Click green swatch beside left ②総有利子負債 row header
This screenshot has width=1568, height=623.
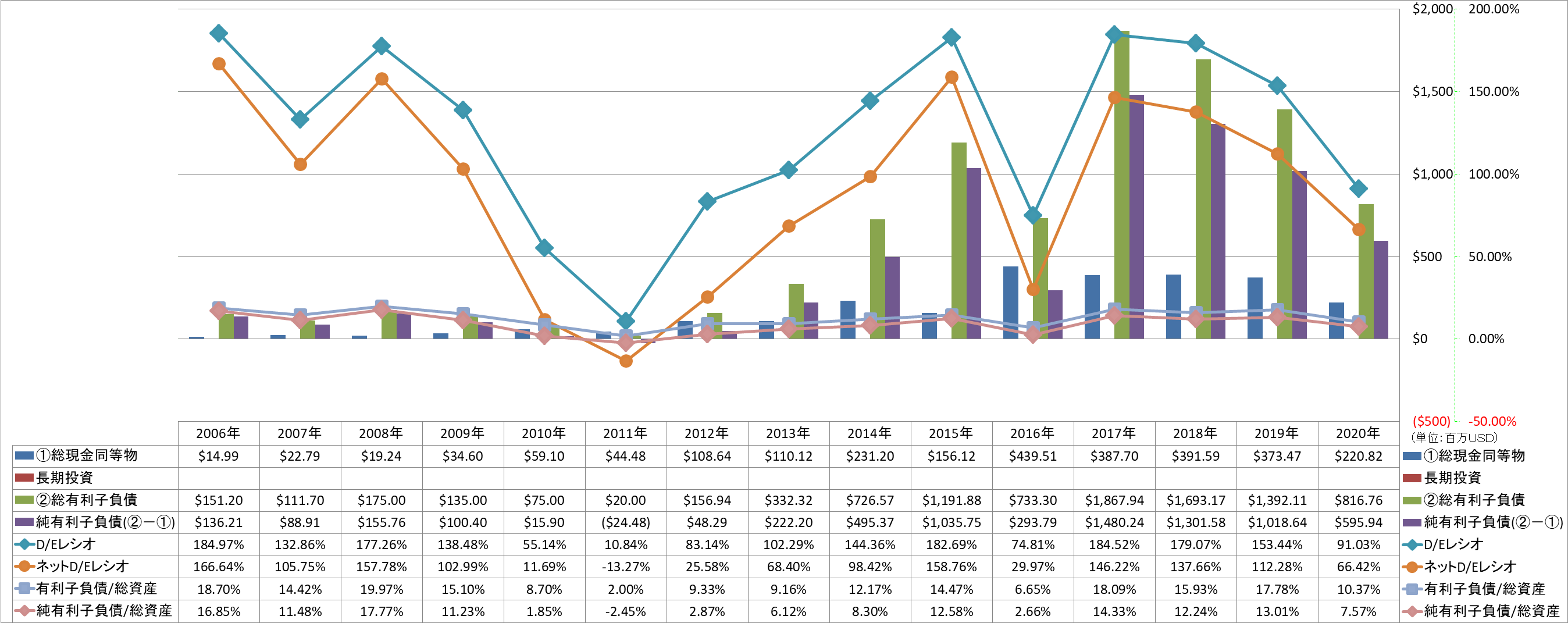tap(24, 500)
